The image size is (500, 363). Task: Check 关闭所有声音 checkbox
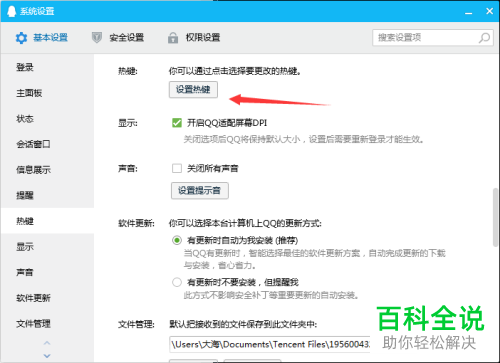(177, 168)
